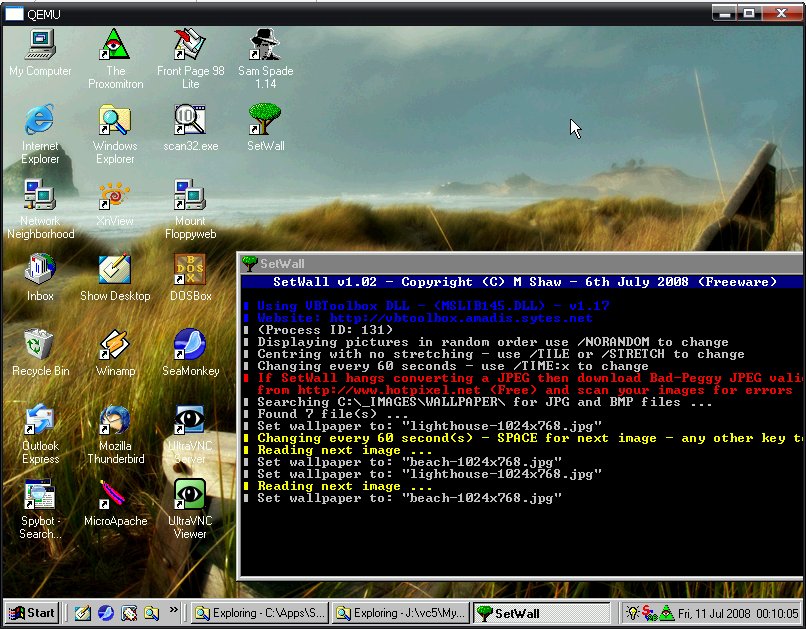Screen dimensions: 806x629
Task: Select the SetWall desktop shortcut
Action: [265, 127]
